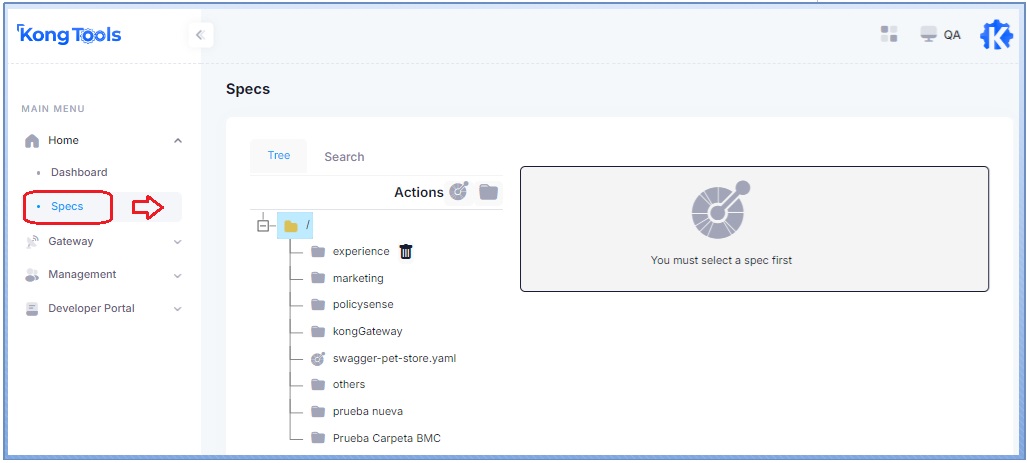Image resolution: width=1027 pixels, height=463 pixels.
Task: Click the Kong user avatar icon
Action: click(995, 35)
